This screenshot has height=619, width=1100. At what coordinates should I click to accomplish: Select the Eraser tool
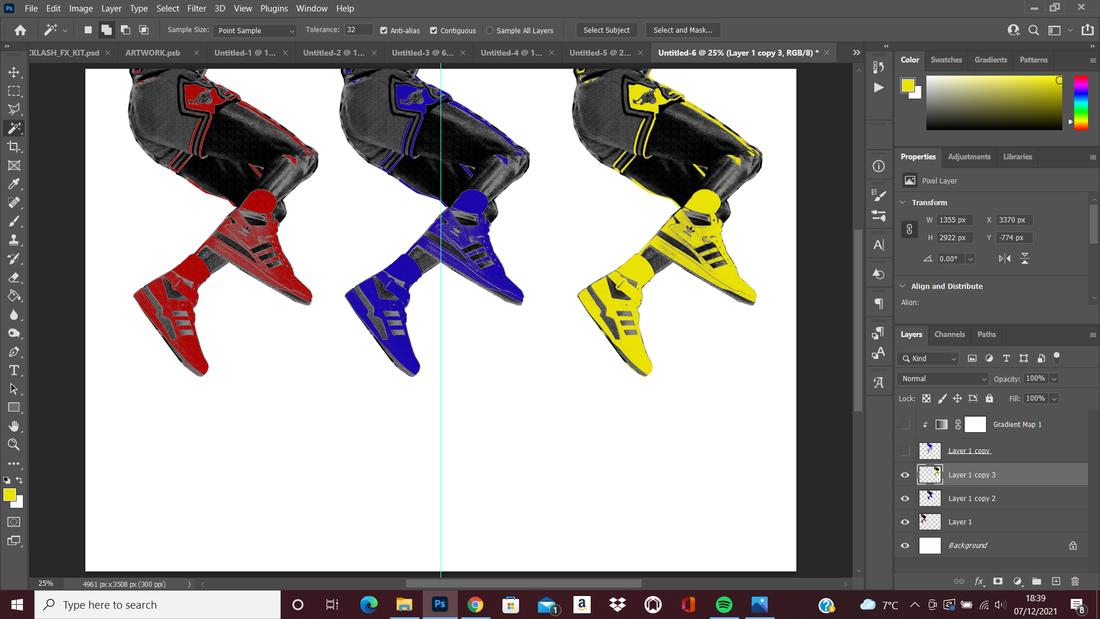click(14, 277)
